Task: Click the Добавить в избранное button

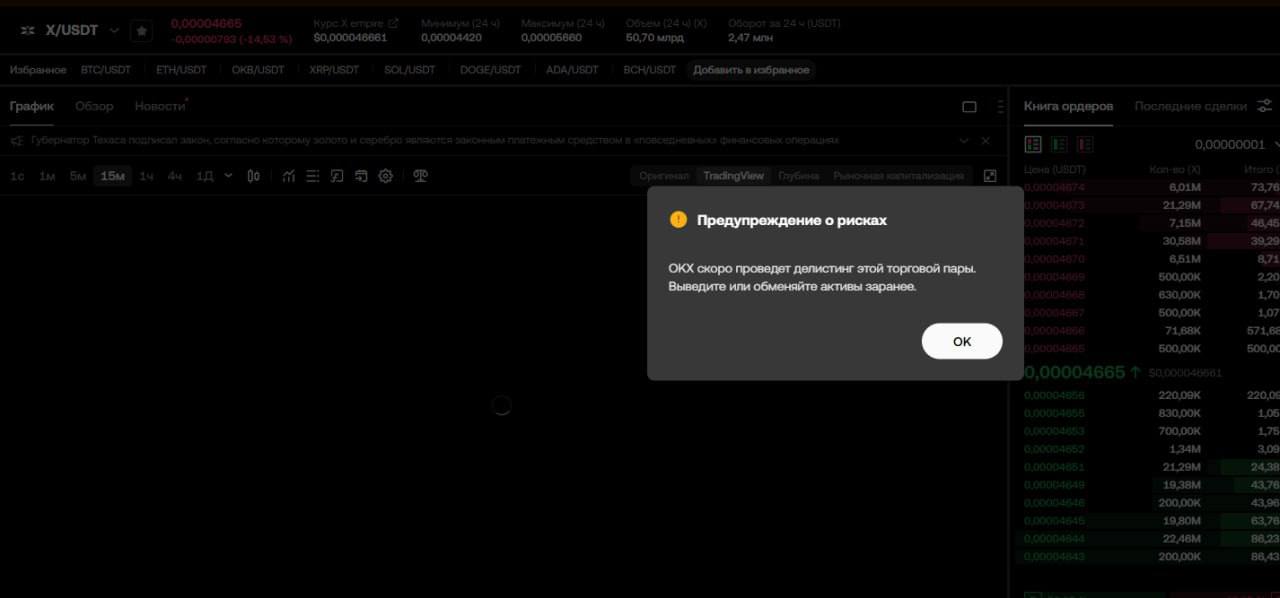Action: coord(751,70)
